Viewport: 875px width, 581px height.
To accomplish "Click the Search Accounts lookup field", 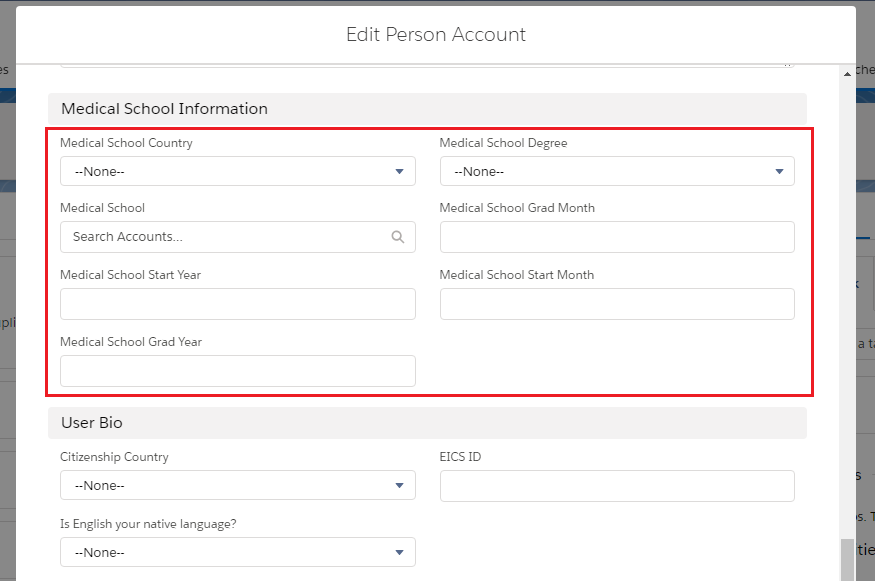I will click(225, 237).
